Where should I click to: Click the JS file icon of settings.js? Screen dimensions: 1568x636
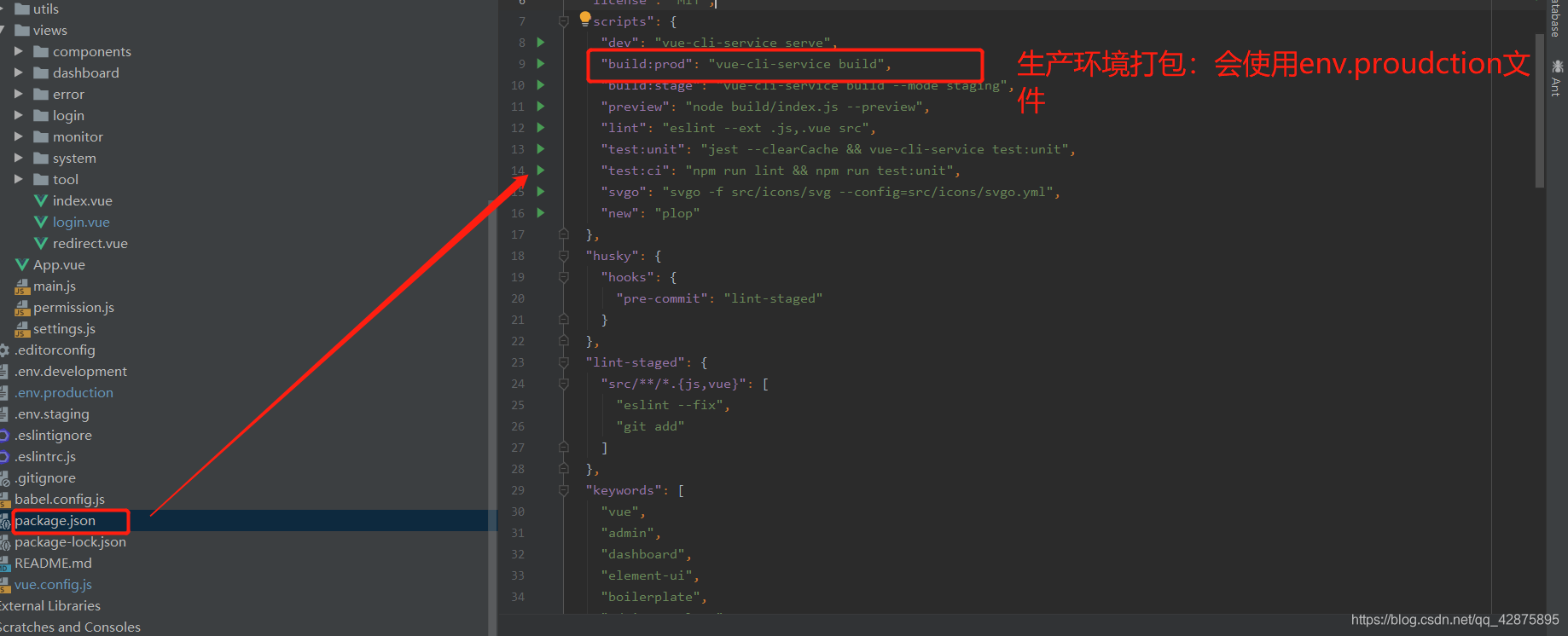click(22, 329)
